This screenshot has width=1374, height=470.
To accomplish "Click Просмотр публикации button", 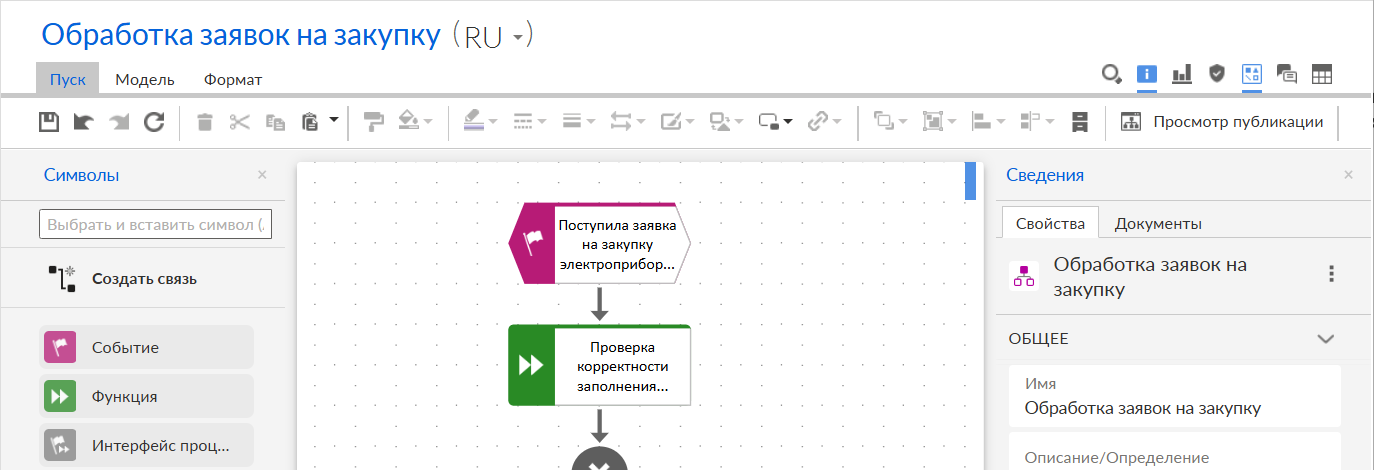I will point(1222,122).
